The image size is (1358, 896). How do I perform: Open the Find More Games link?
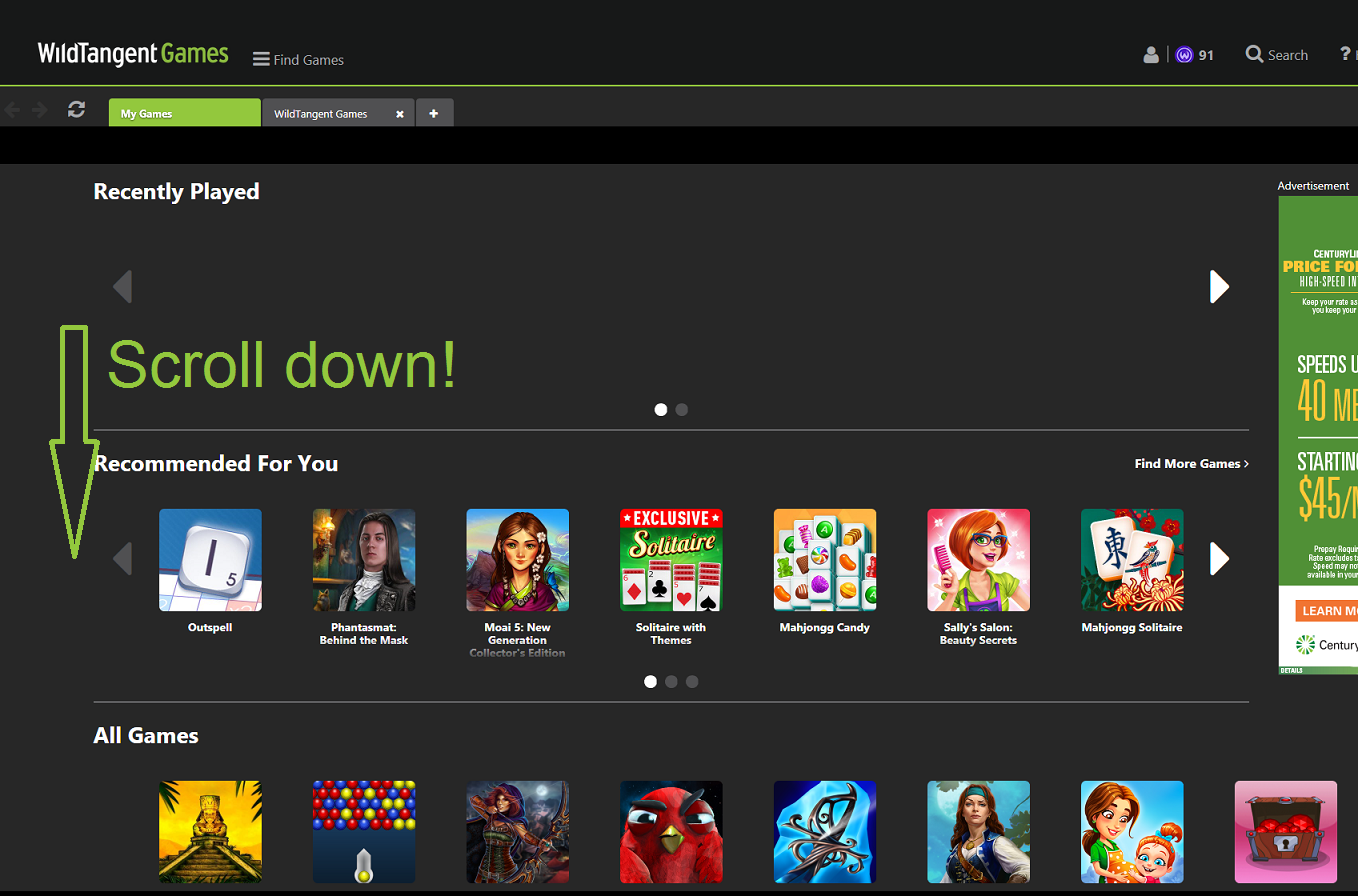[x=1191, y=463]
